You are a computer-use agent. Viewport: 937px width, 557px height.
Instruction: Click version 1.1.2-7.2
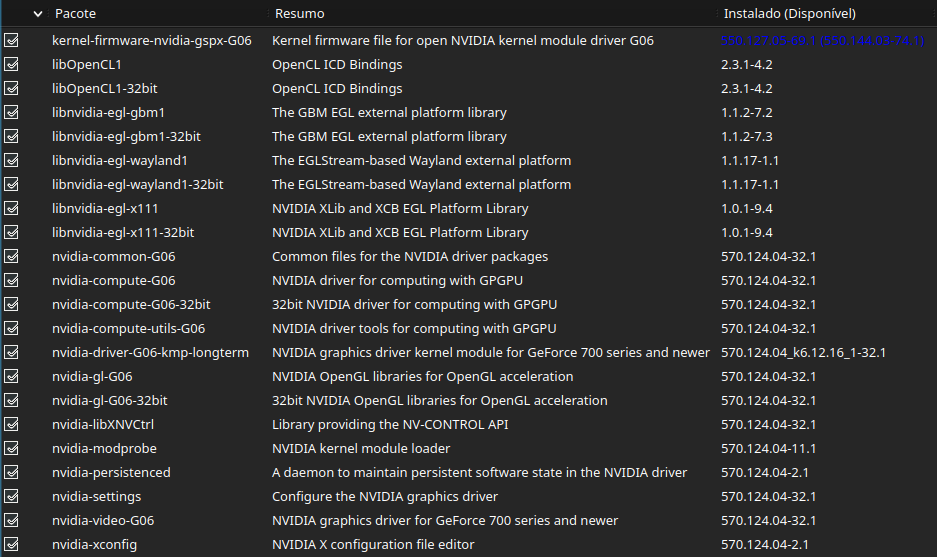tap(746, 112)
